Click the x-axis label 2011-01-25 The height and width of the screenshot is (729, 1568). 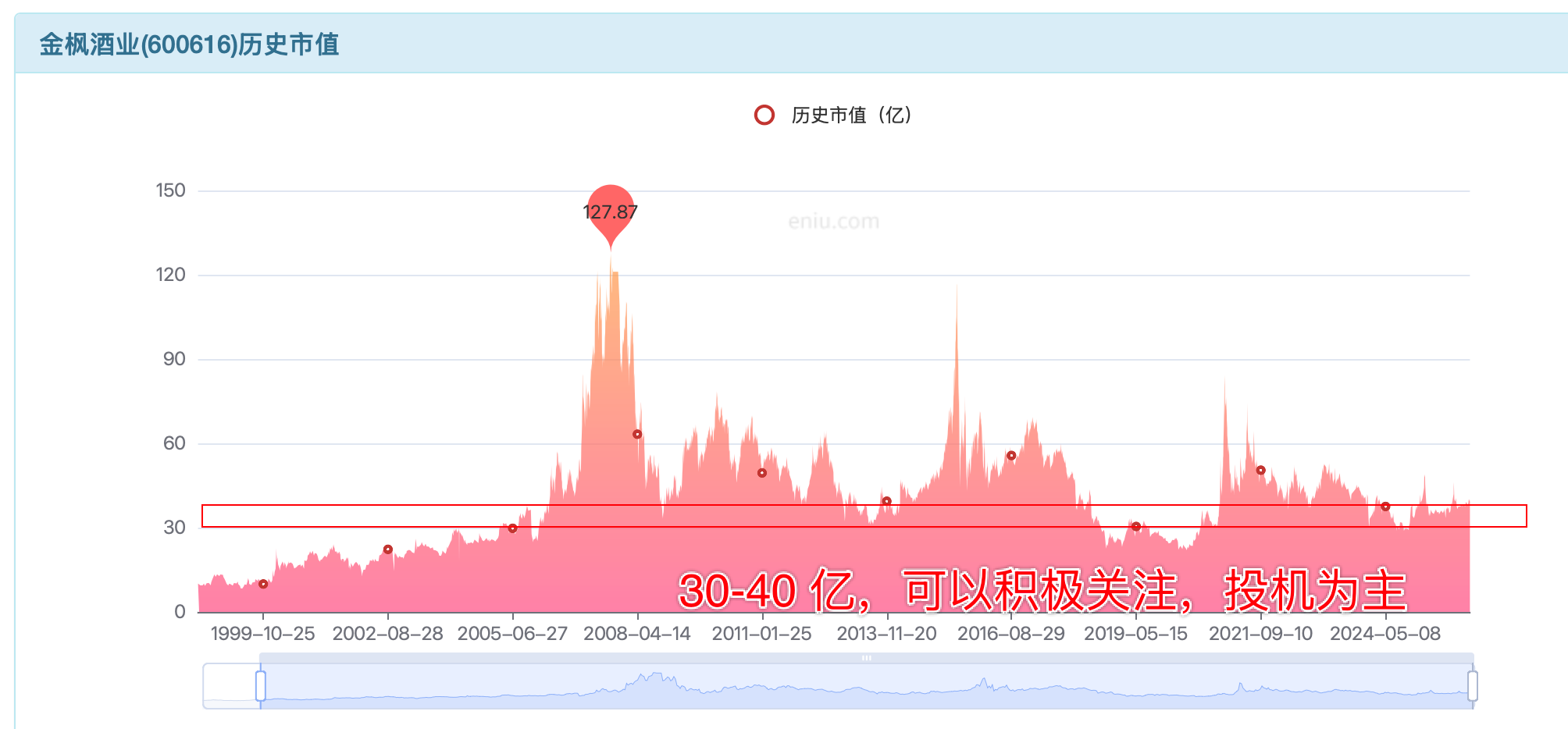pos(762,634)
